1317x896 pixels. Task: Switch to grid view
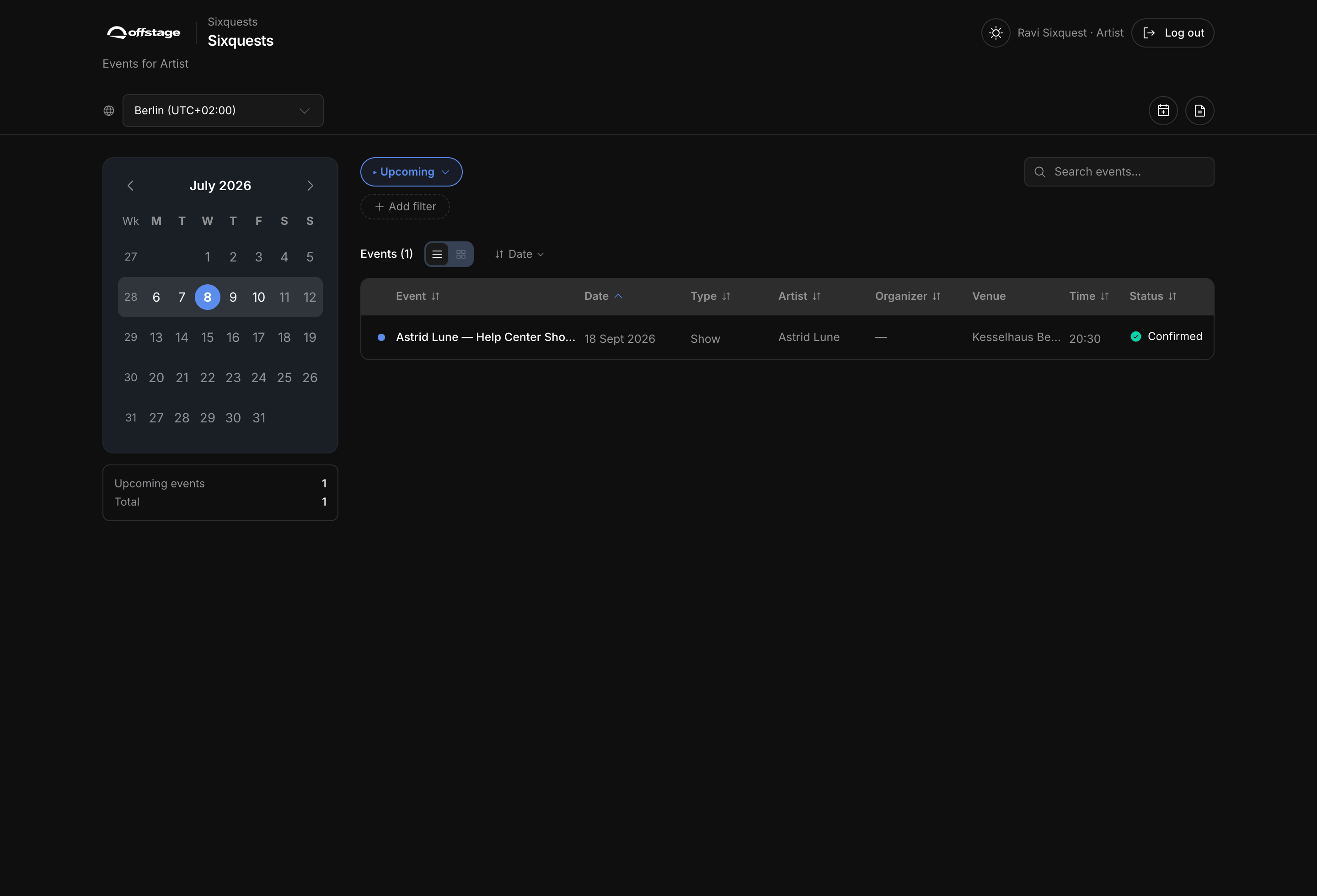click(461, 254)
